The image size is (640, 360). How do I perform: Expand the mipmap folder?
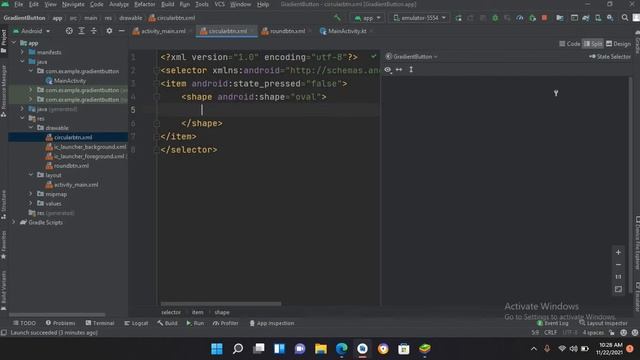(31, 194)
